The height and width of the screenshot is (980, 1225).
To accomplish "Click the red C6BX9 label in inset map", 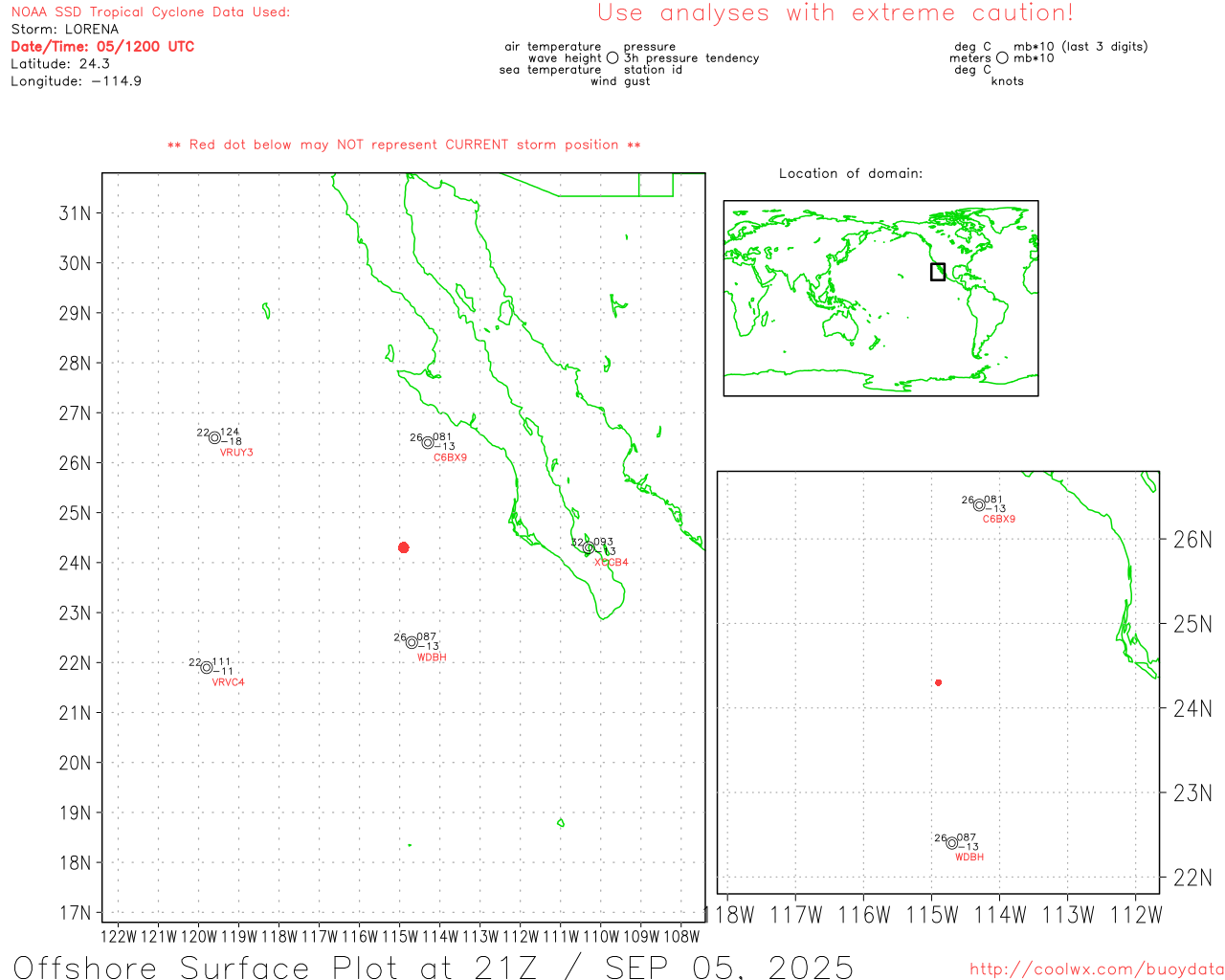I will tap(999, 519).
